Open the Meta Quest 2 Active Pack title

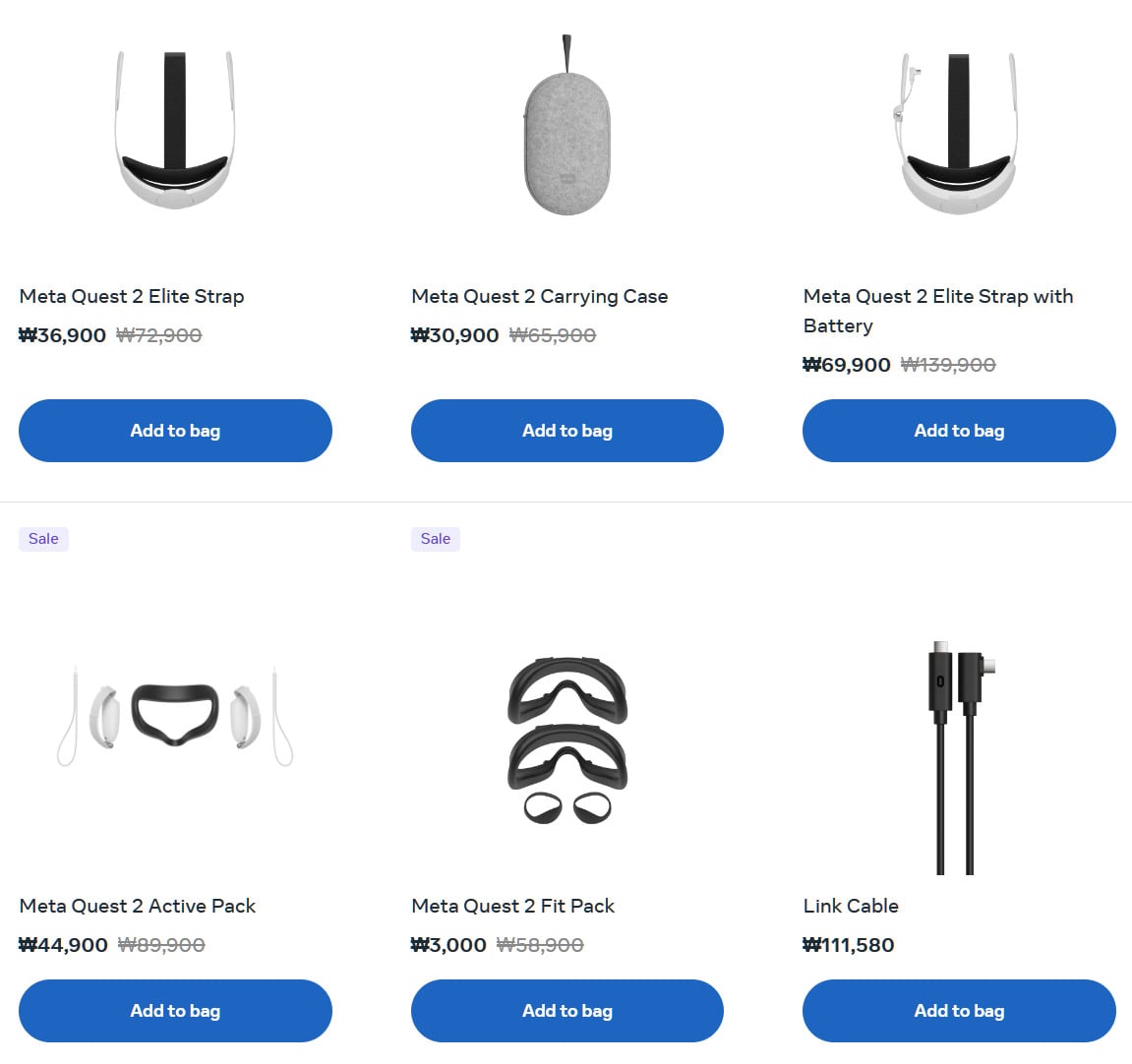[x=138, y=906]
